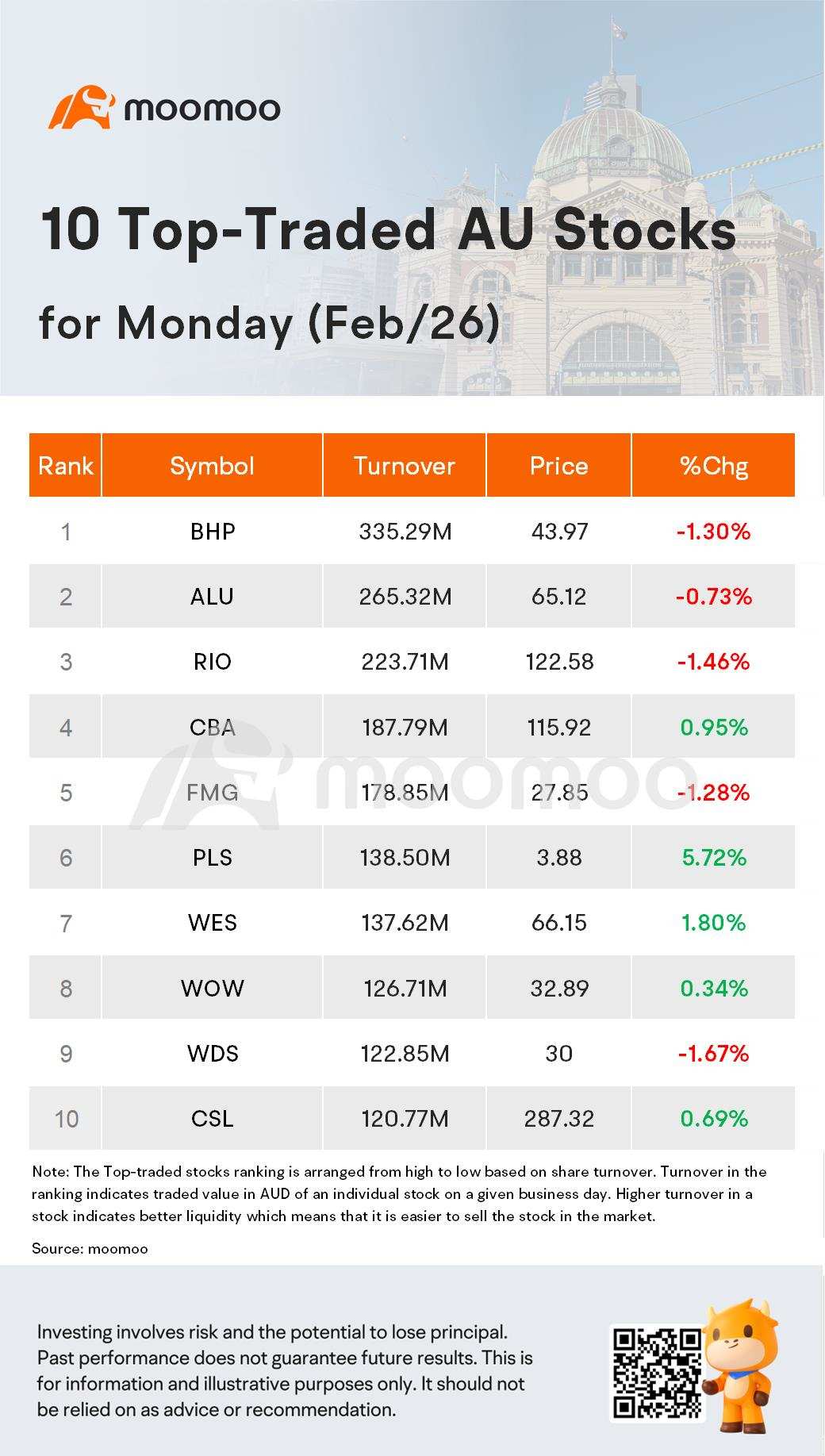825x1456 pixels.
Task: Click the moomoo wordmark at top
Action: 202,109
